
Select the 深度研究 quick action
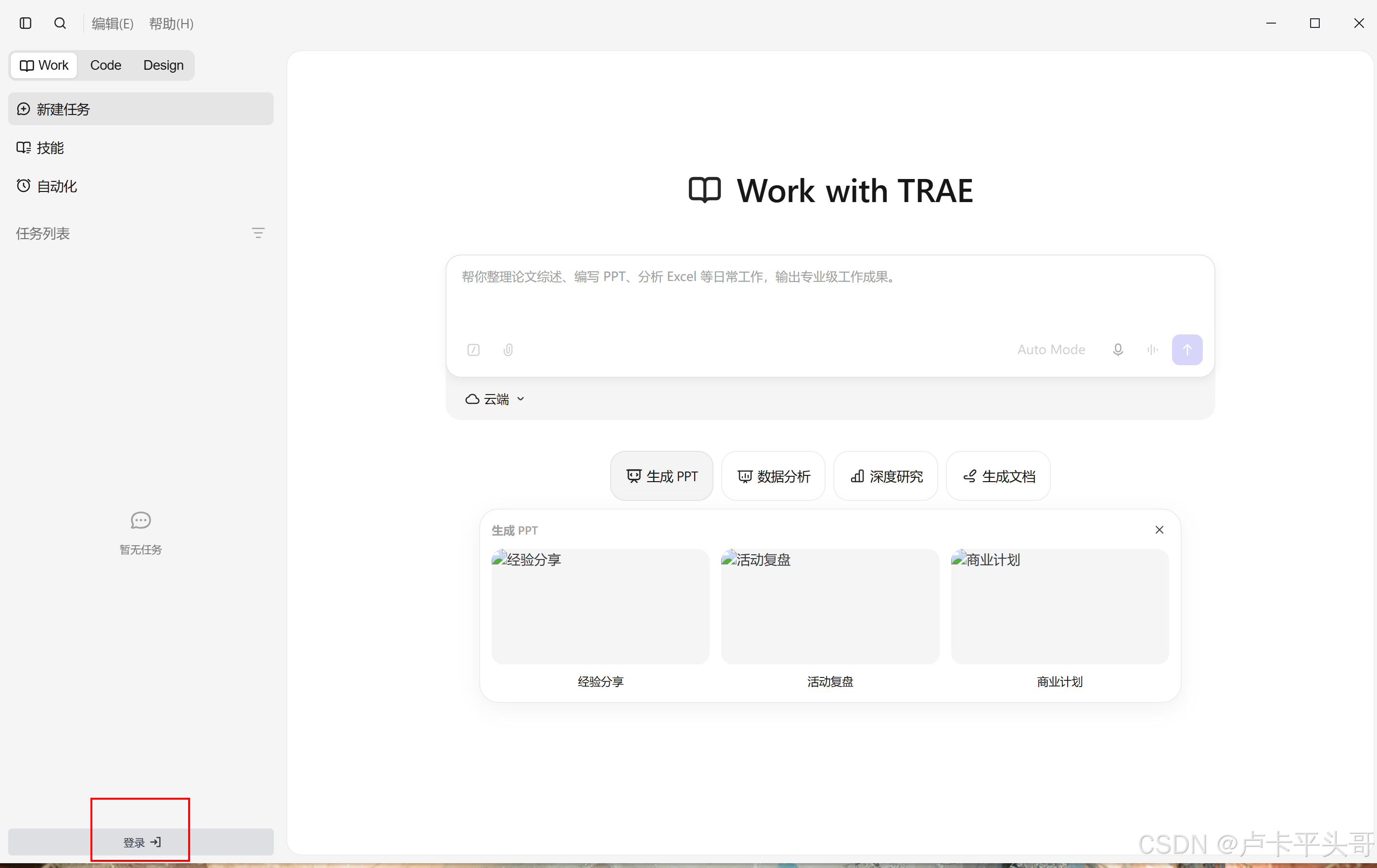886,476
